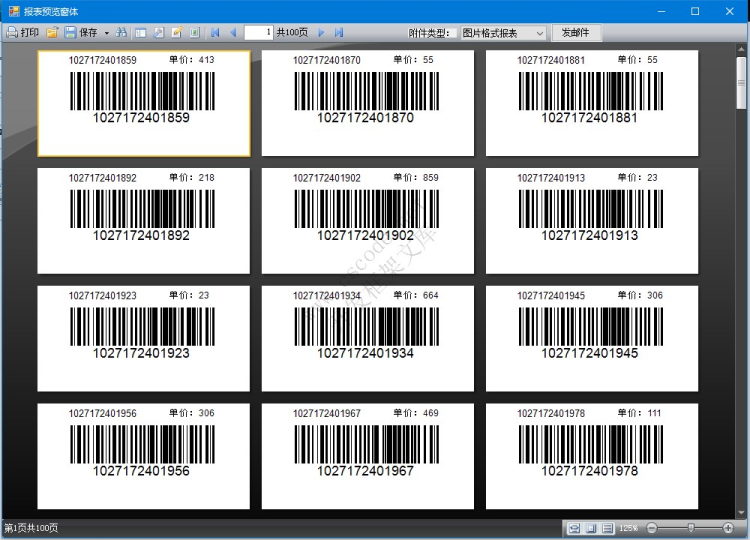Toggle fit-to-width view in status bar
Viewport: 750px width, 540px height.
coord(575,528)
